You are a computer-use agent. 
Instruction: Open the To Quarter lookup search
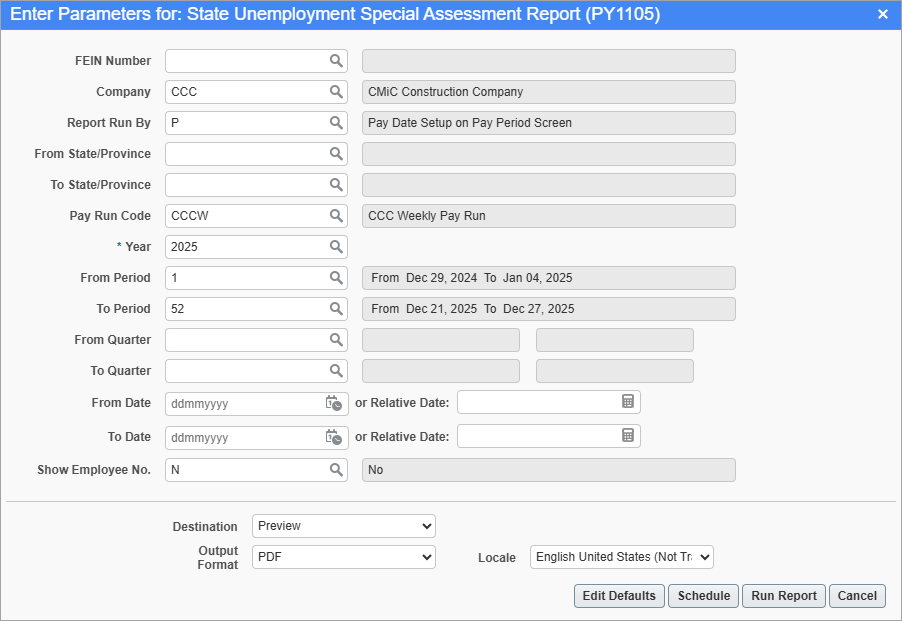point(336,371)
